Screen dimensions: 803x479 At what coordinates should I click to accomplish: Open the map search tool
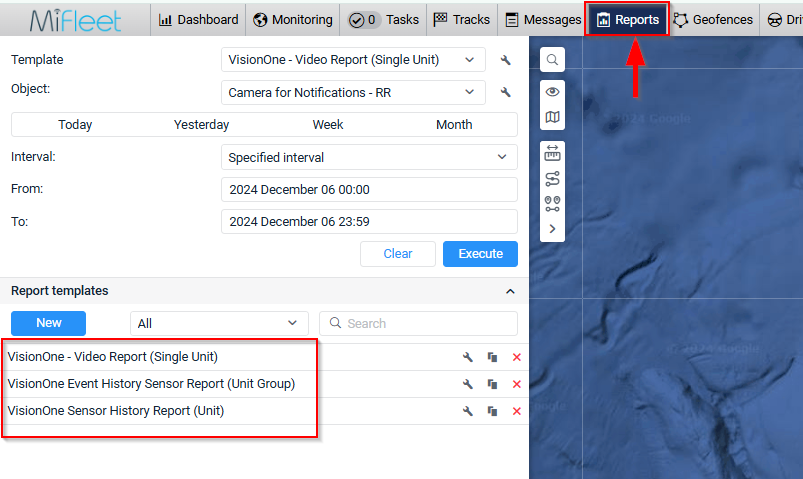[x=552, y=60]
